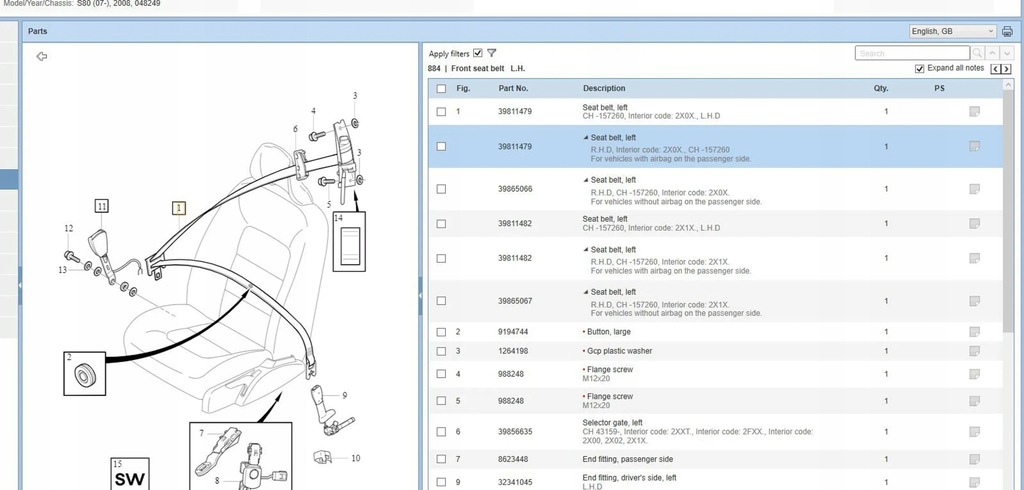1024x490 pixels.
Task: Open note icon for Fig. 4 Flange screw
Action: (x=974, y=374)
